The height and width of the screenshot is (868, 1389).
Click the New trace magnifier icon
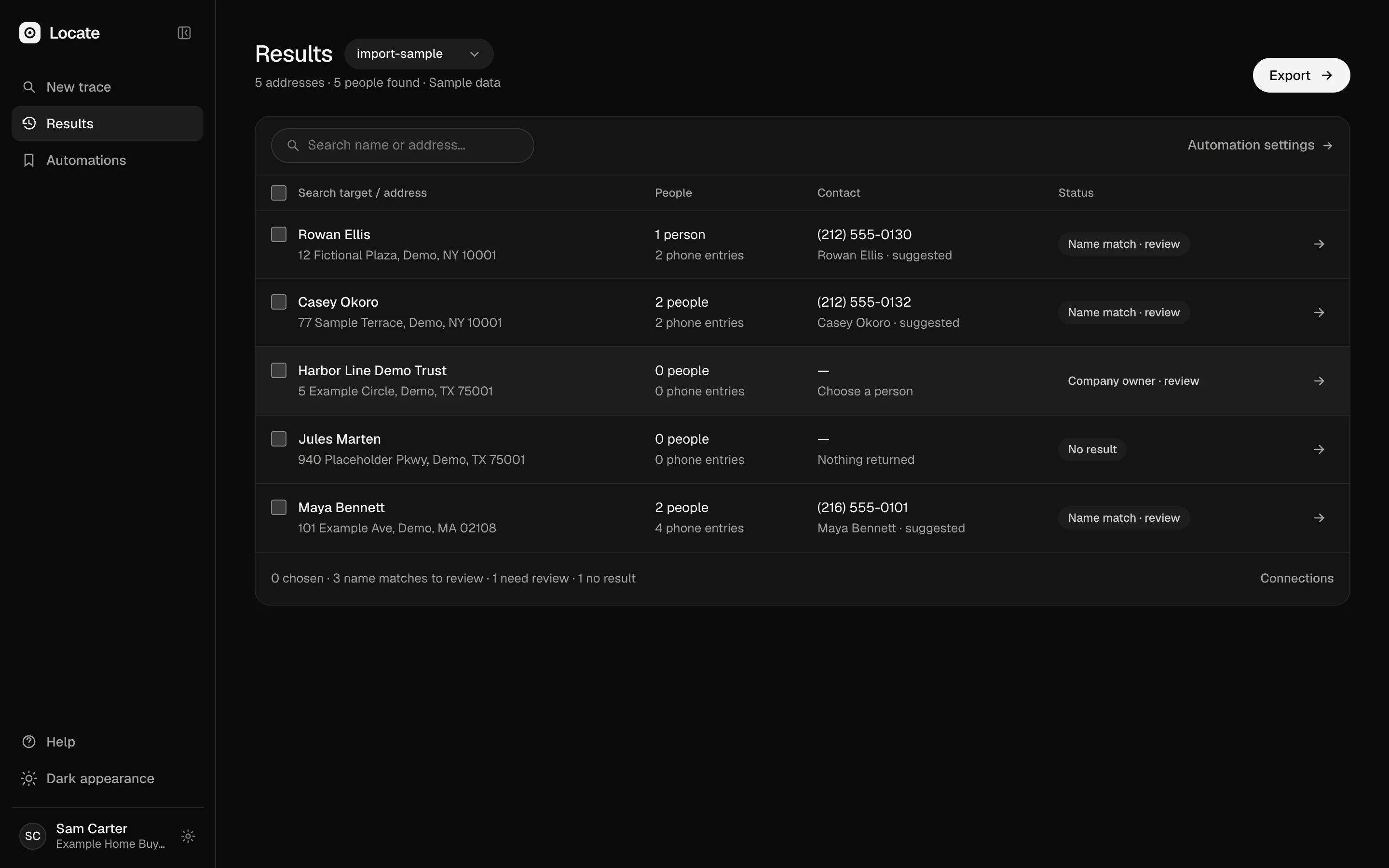(x=29, y=87)
